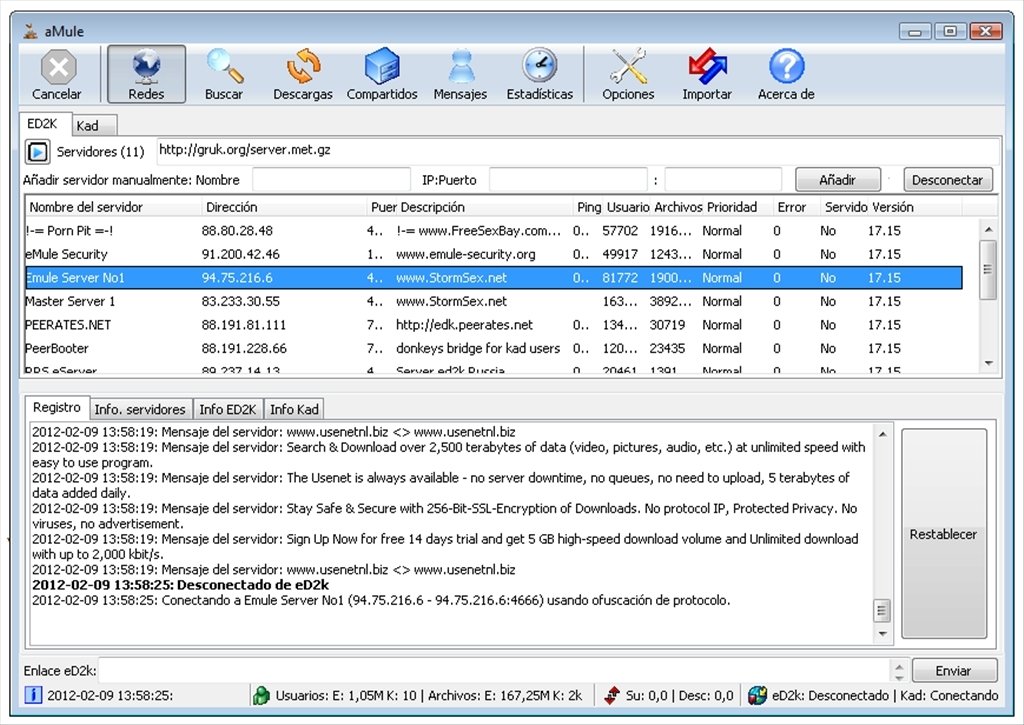This screenshot has width=1024, height=725.
Task: Click the network connection globe status icon
Action: point(757,695)
